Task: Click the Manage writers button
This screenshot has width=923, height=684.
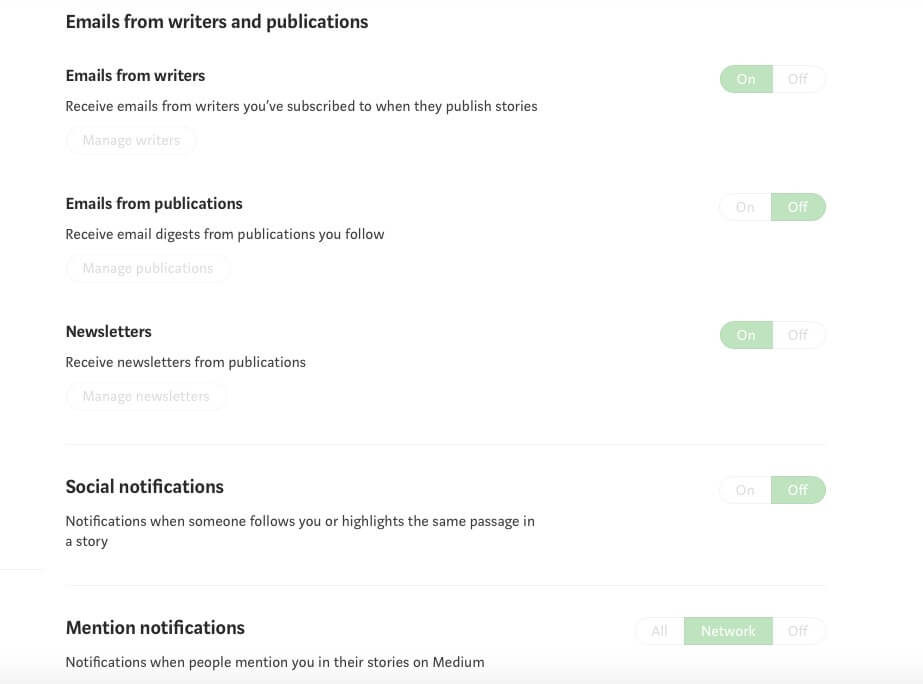Action: coord(131,140)
